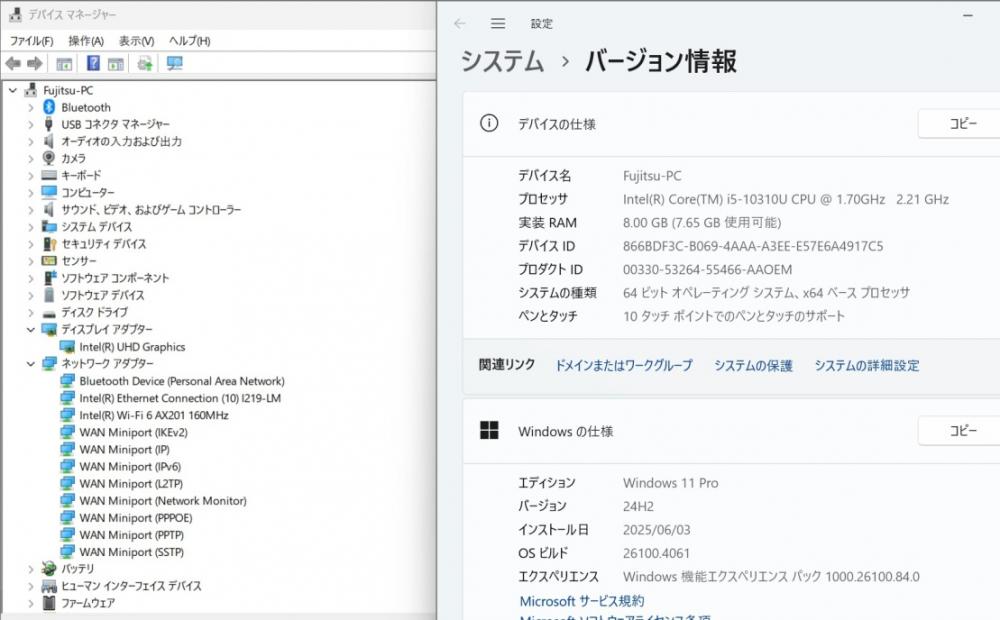Collapse the ネットワーク アダプター category

31,364
